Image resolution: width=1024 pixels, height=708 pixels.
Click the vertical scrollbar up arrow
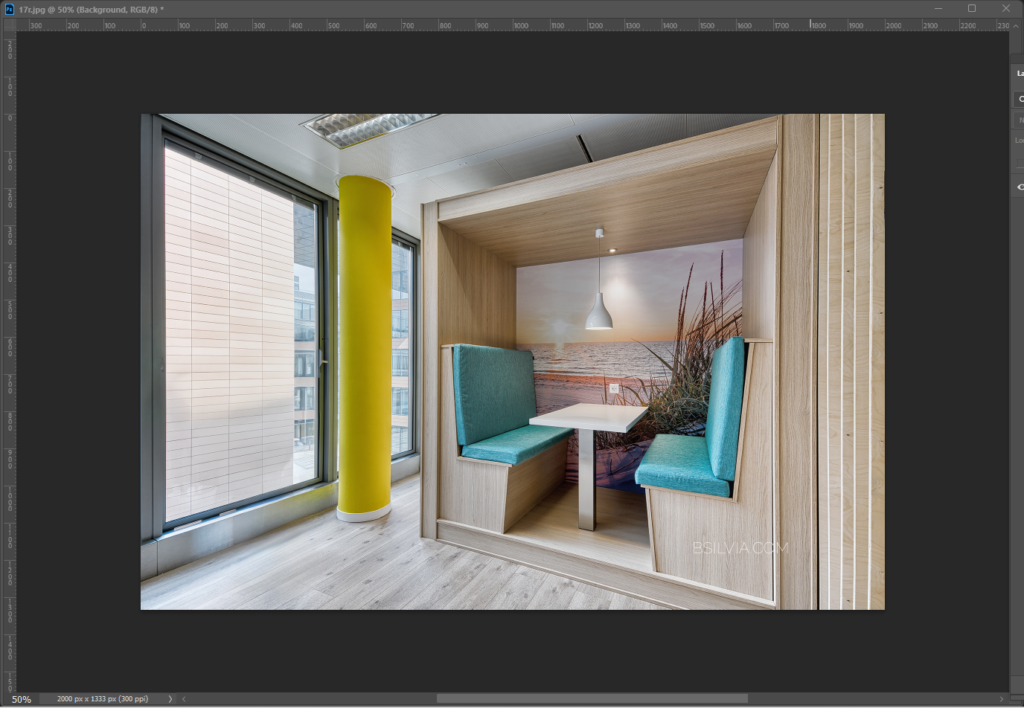(1016, 26)
